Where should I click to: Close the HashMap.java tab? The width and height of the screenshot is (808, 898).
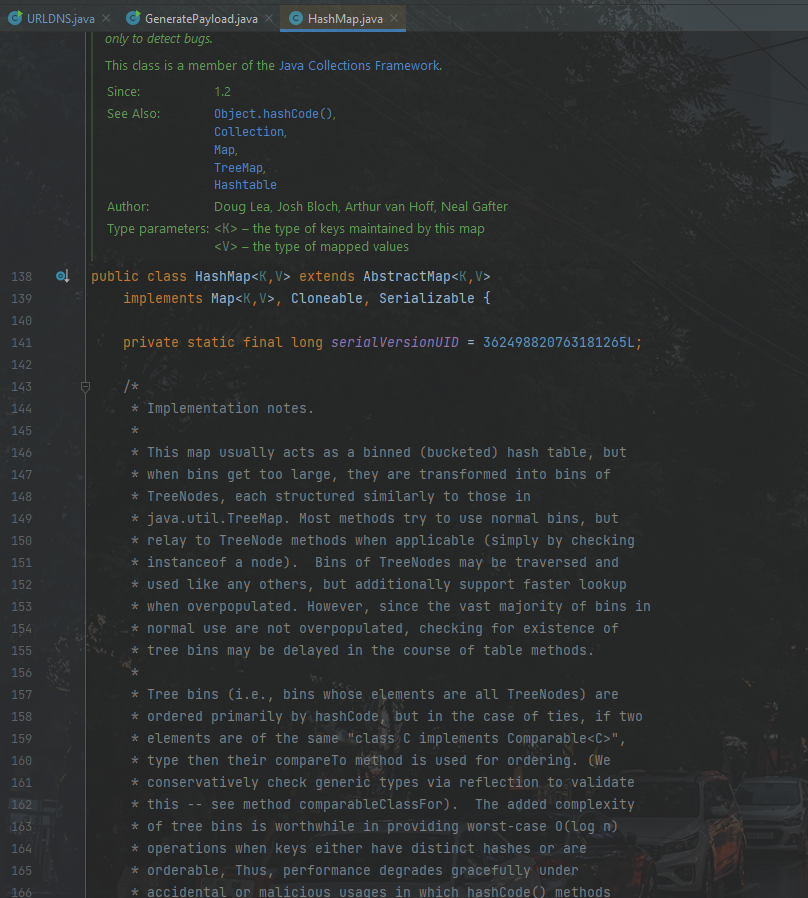[394, 18]
